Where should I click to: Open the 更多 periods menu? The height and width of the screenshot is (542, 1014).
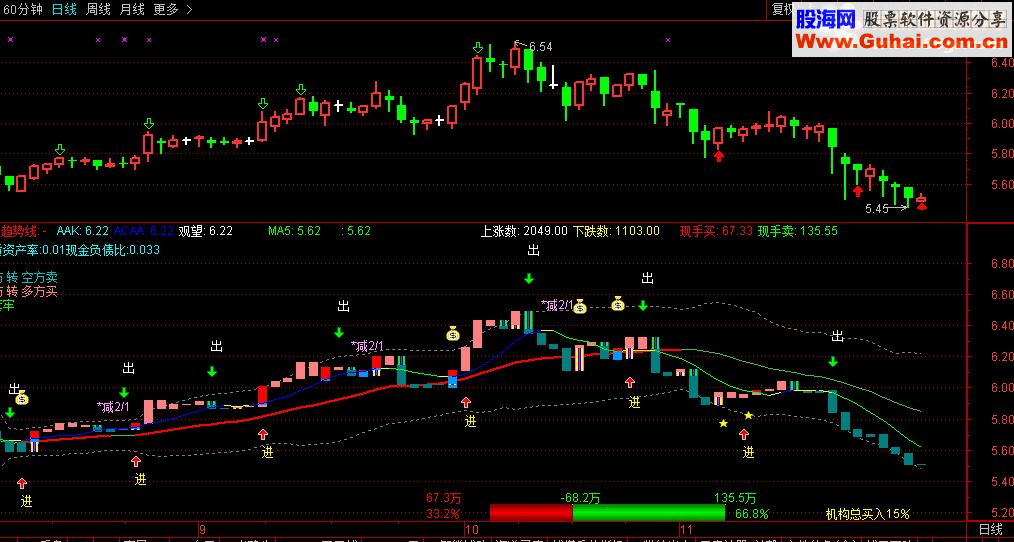pos(173,10)
